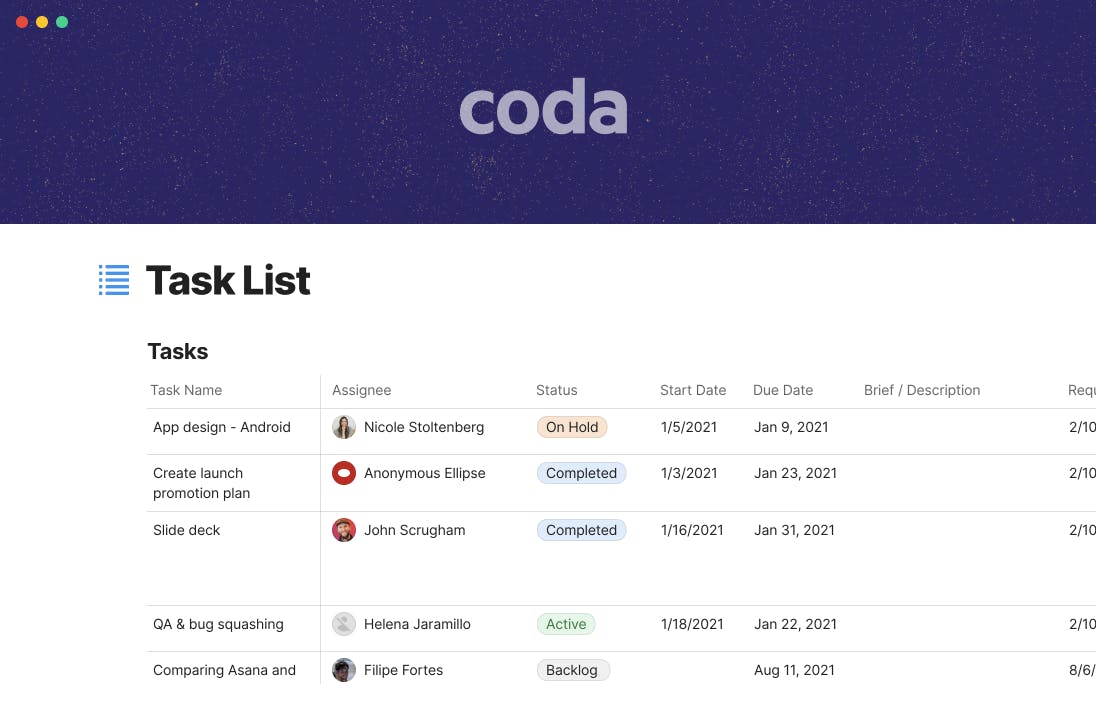Click Helena Jaramillo's gray placeholder avatar
This screenshot has width=1096, height=720.
pos(344,624)
